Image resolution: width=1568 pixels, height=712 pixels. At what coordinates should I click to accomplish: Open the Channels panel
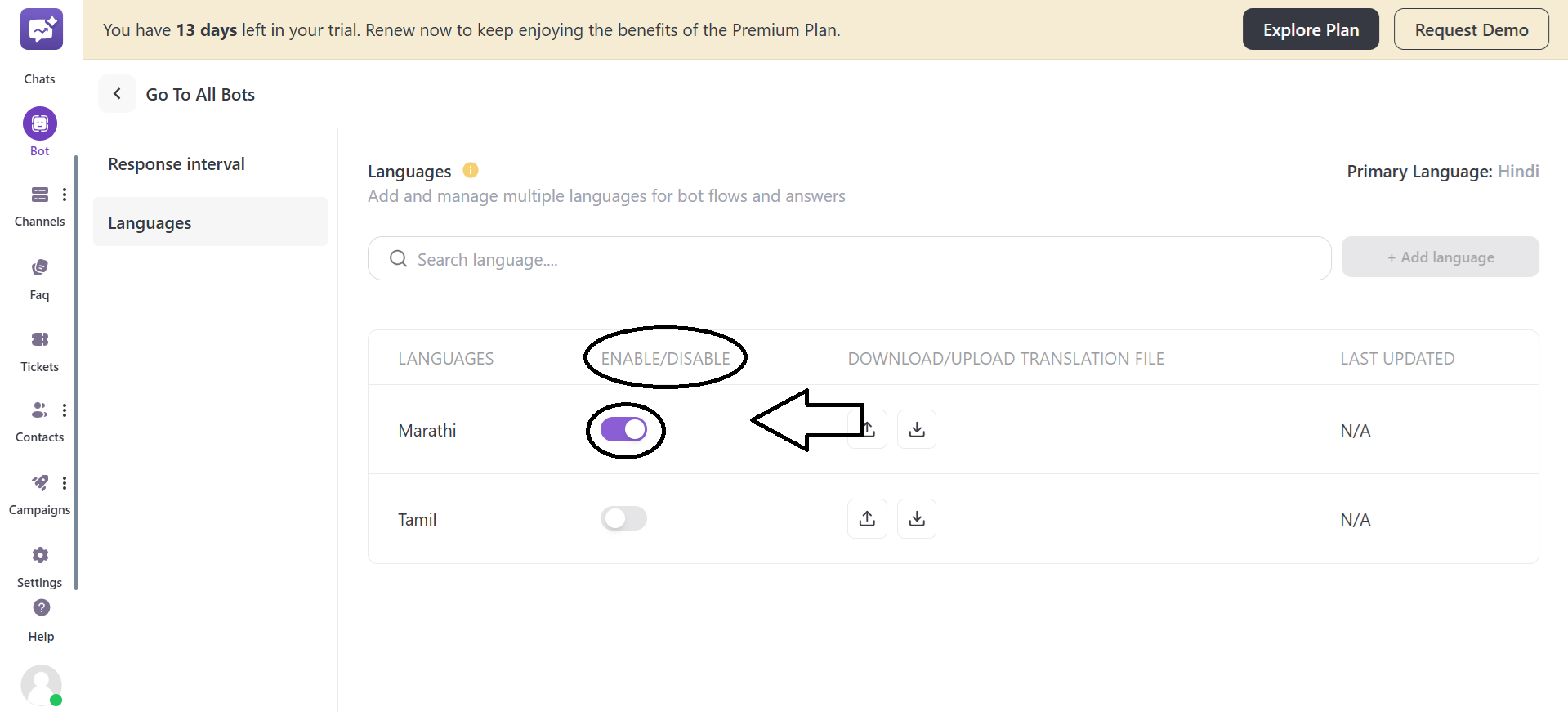pos(39,195)
